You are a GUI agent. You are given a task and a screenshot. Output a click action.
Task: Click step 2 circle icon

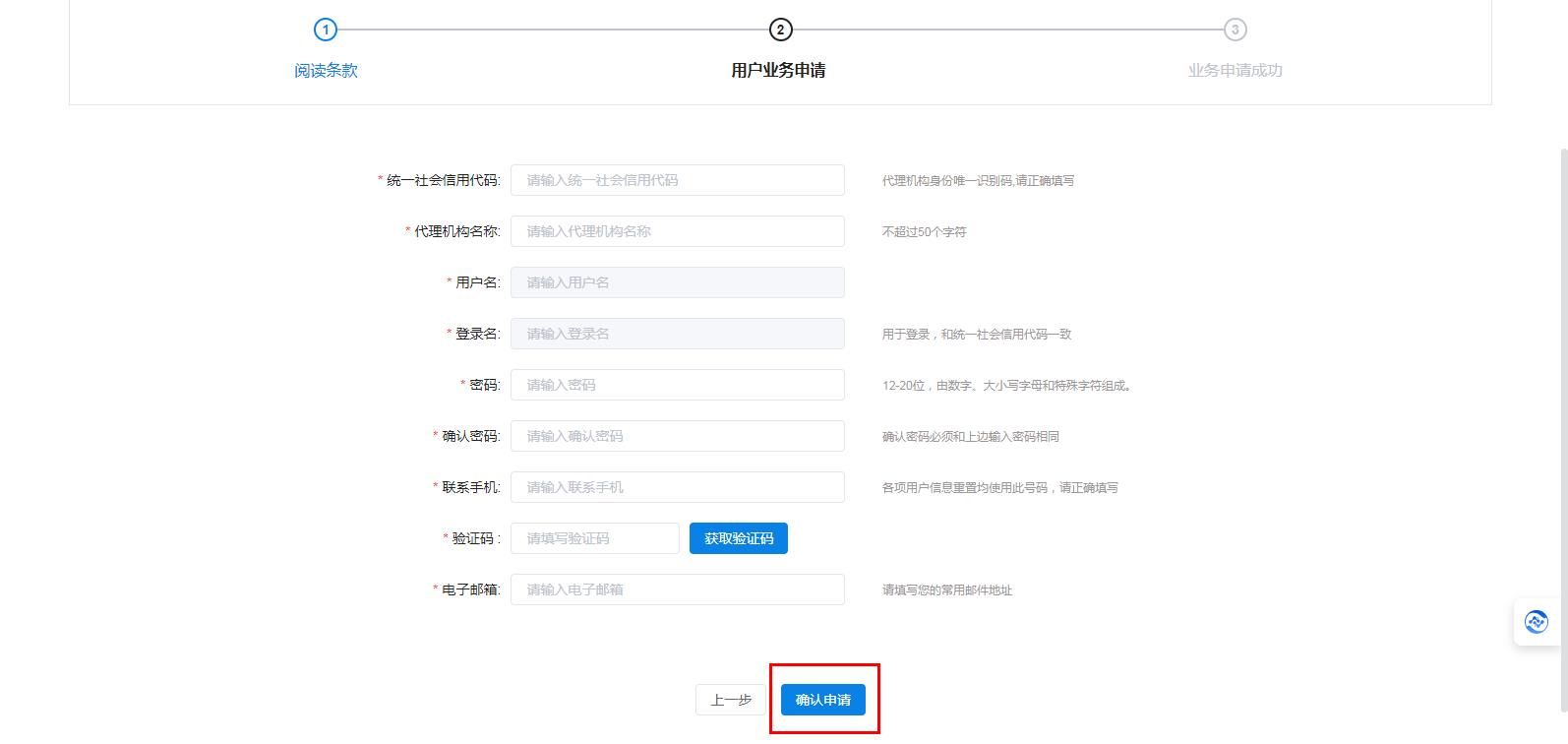click(x=780, y=30)
